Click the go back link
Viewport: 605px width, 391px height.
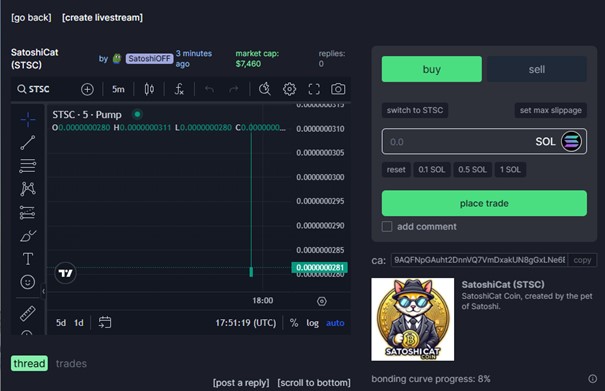click(31, 18)
